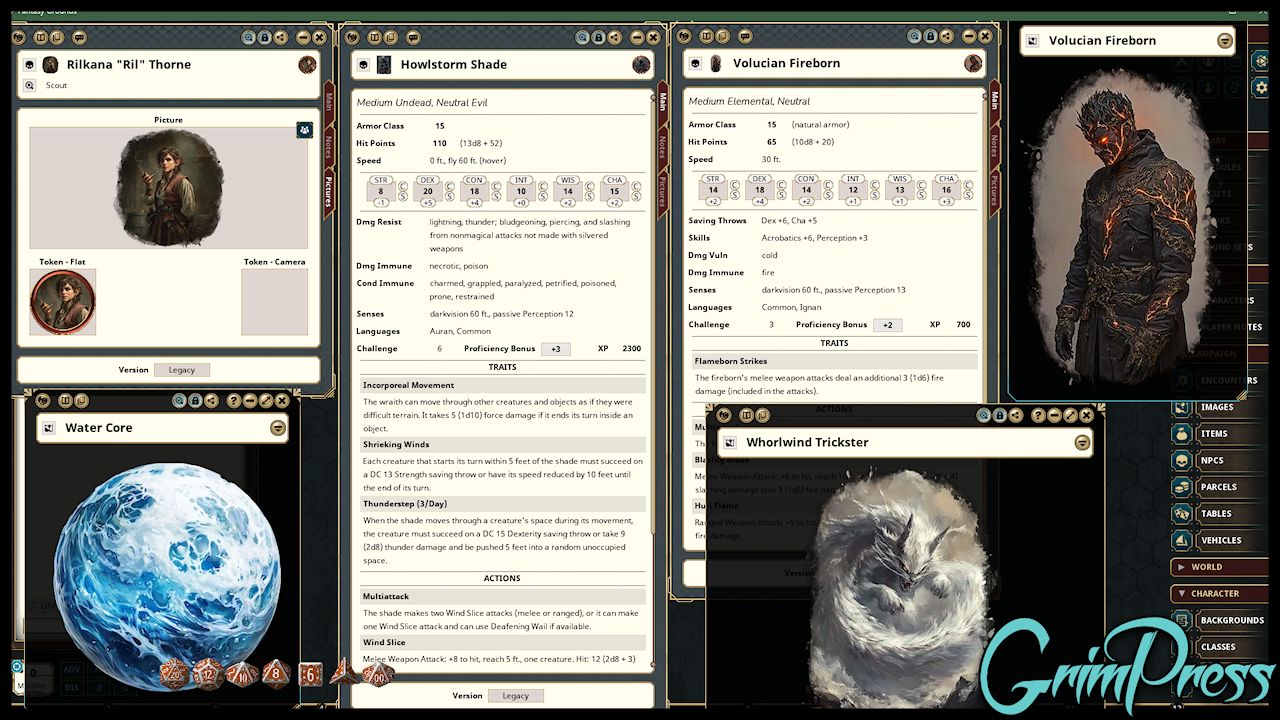Open the ITEMS sidebar button

[1219, 434]
